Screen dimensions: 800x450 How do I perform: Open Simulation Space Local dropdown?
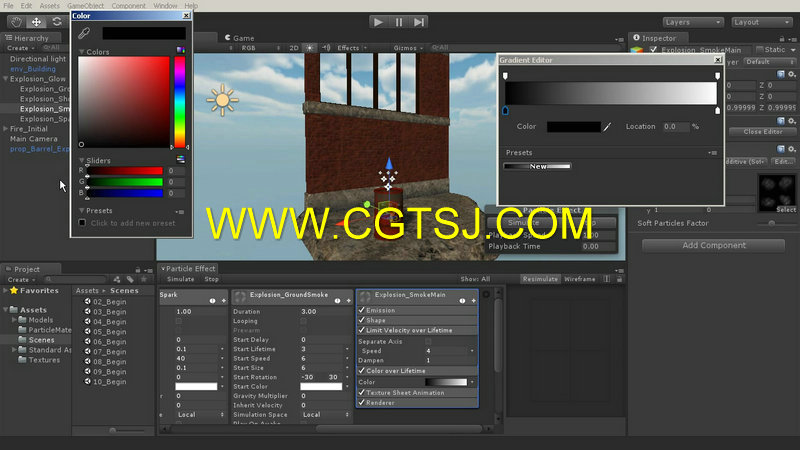pyautogui.click(x=325, y=415)
